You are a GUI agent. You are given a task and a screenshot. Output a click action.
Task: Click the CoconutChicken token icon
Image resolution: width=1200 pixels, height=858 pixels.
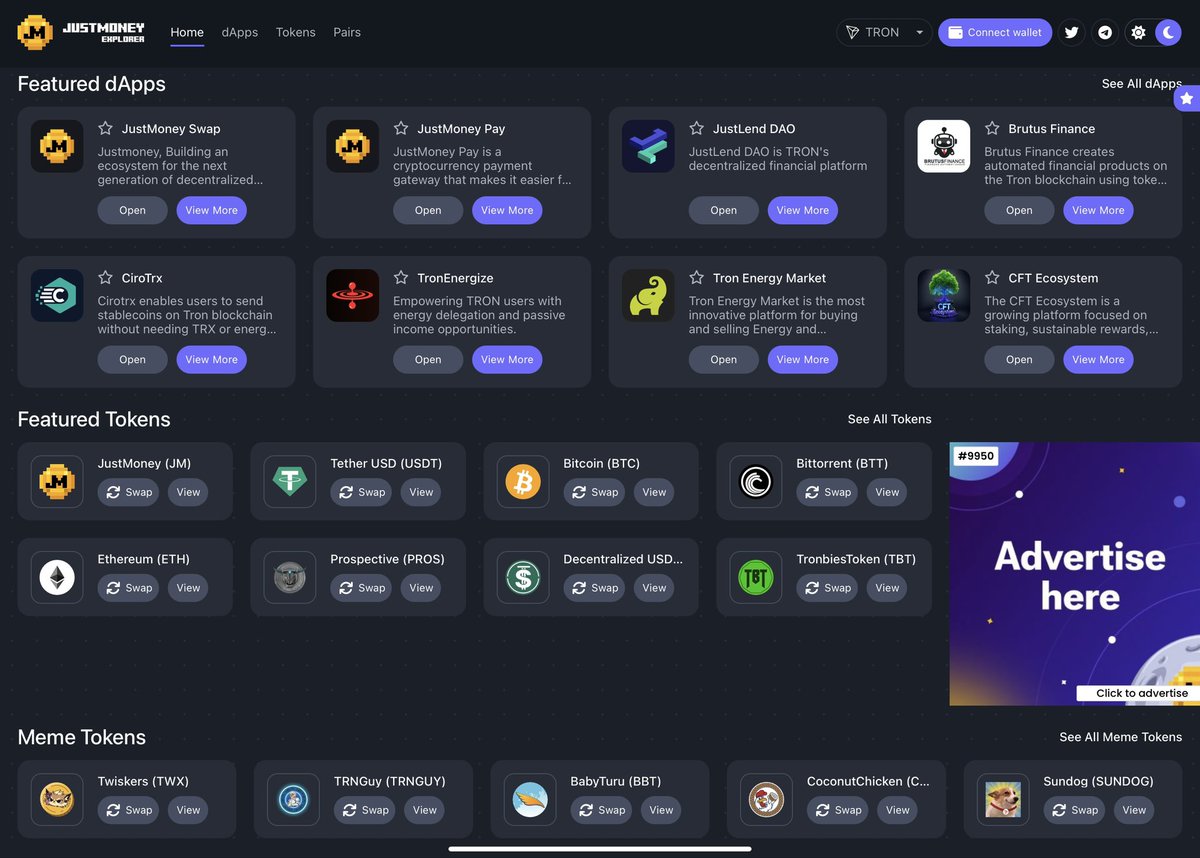click(x=766, y=799)
